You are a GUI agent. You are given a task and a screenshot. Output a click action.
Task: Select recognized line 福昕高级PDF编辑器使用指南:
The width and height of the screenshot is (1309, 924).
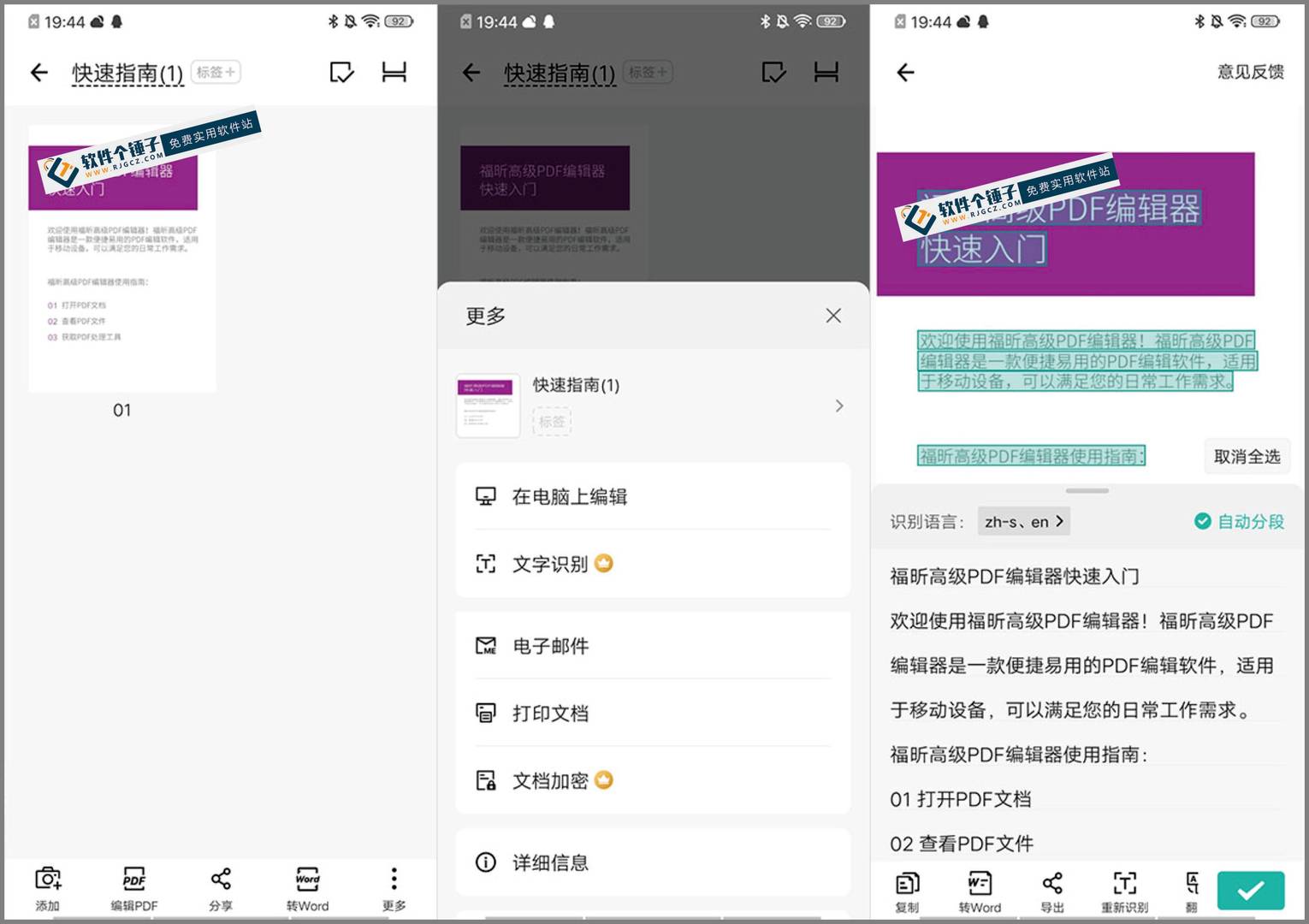(1018, 755)
